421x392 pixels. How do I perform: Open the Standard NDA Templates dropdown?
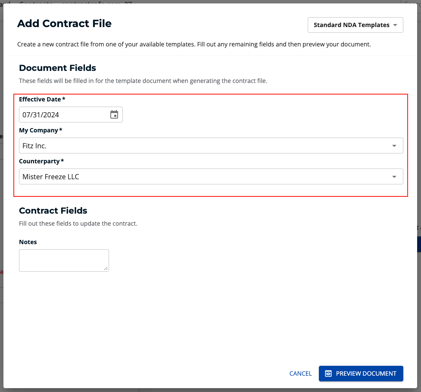[355, 25]
